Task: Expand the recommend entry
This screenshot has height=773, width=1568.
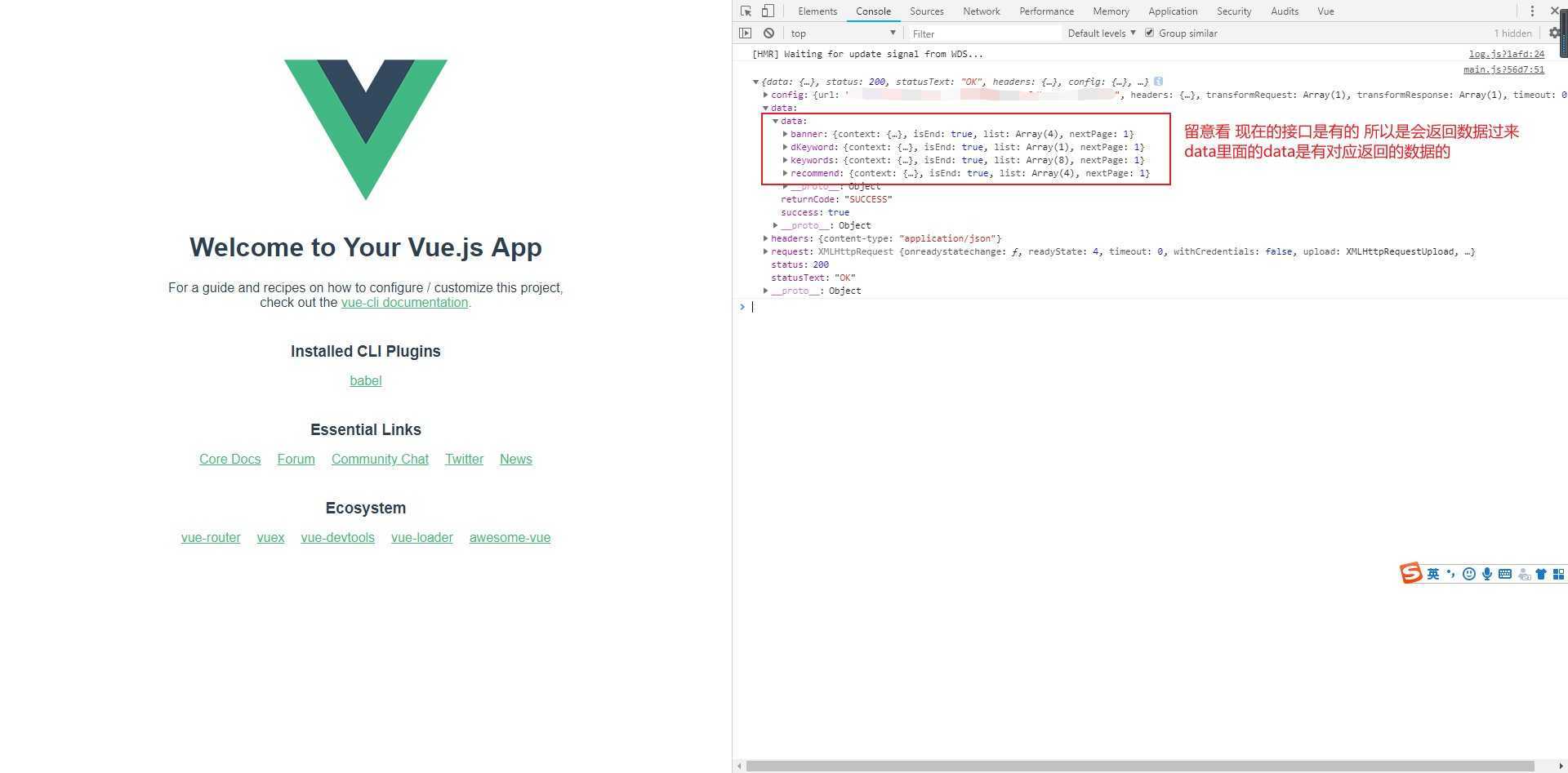Action: click(x=785, y=173)
